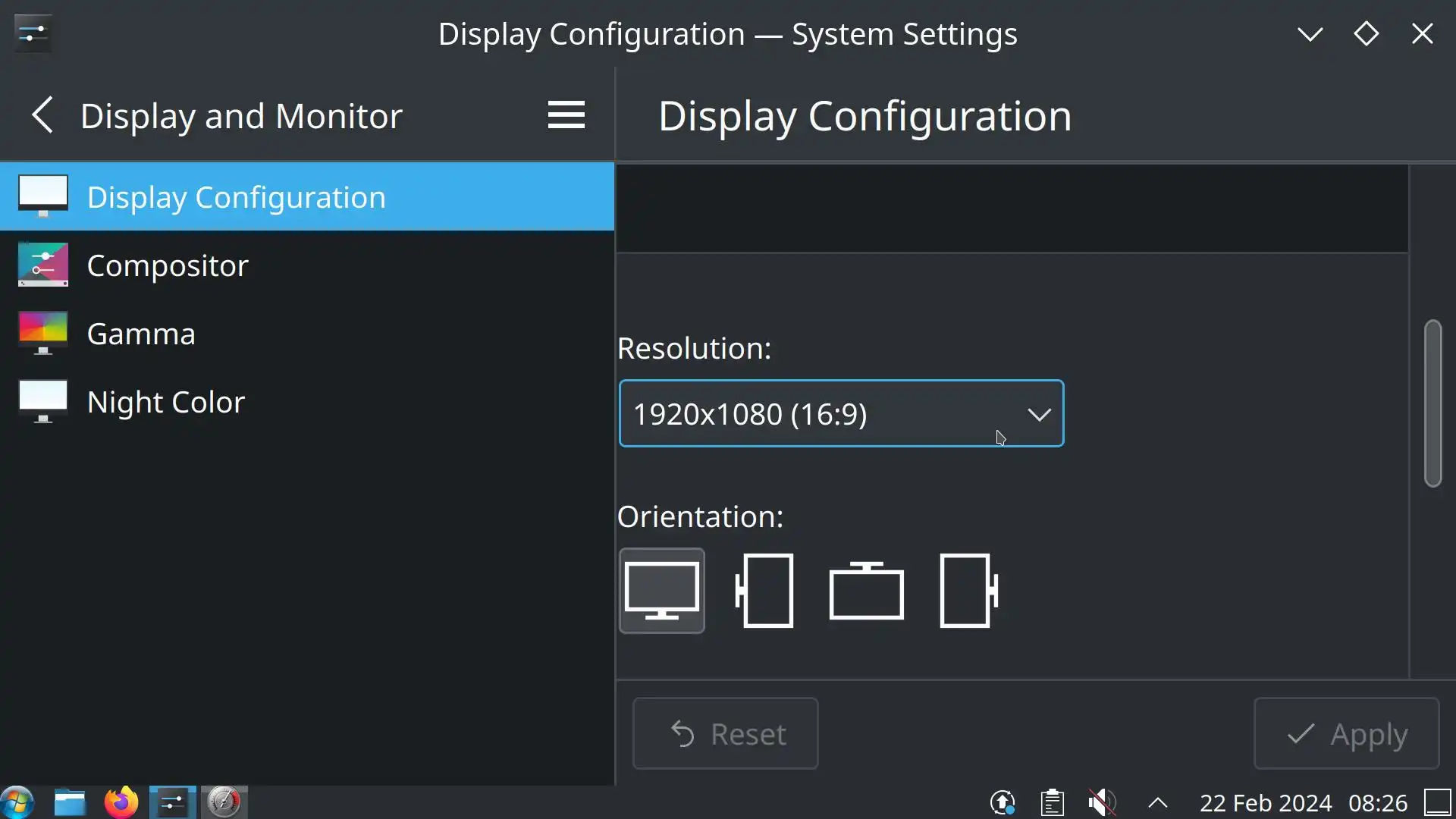Screen dimensions: 1456x819
Task: Open the clipboard tray icon
Action: point(1053,802)
